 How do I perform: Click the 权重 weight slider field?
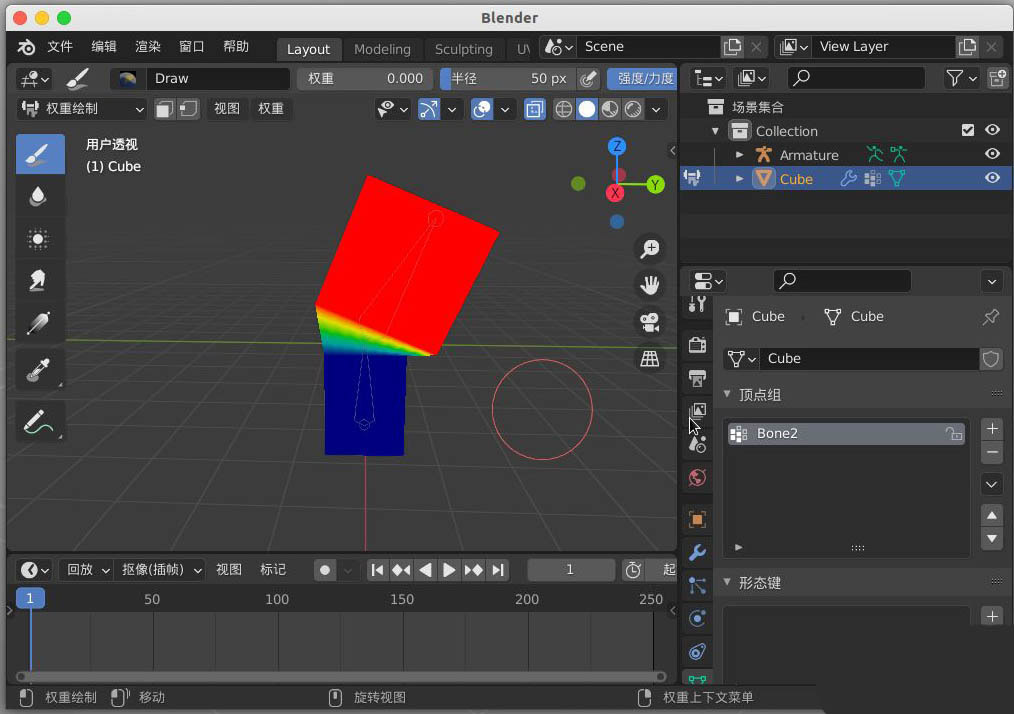[x=364, y=79]
